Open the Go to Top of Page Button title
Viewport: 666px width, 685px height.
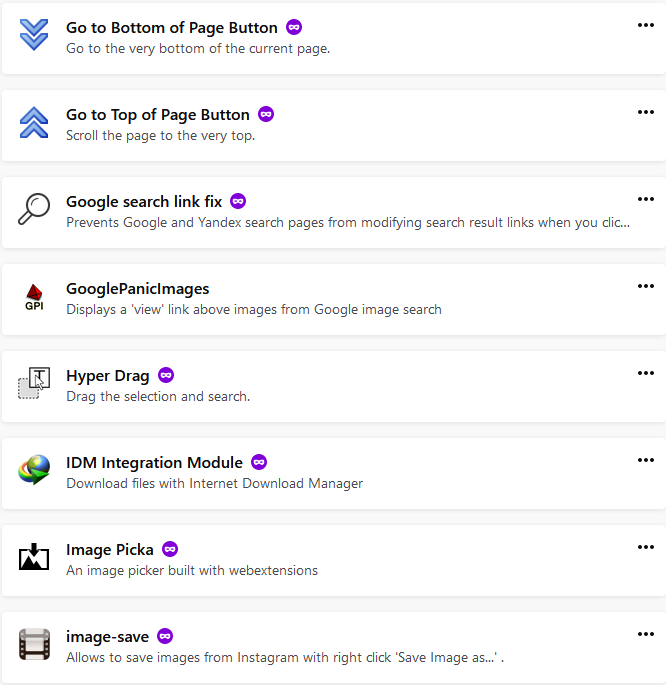click(x=158, y=114)
